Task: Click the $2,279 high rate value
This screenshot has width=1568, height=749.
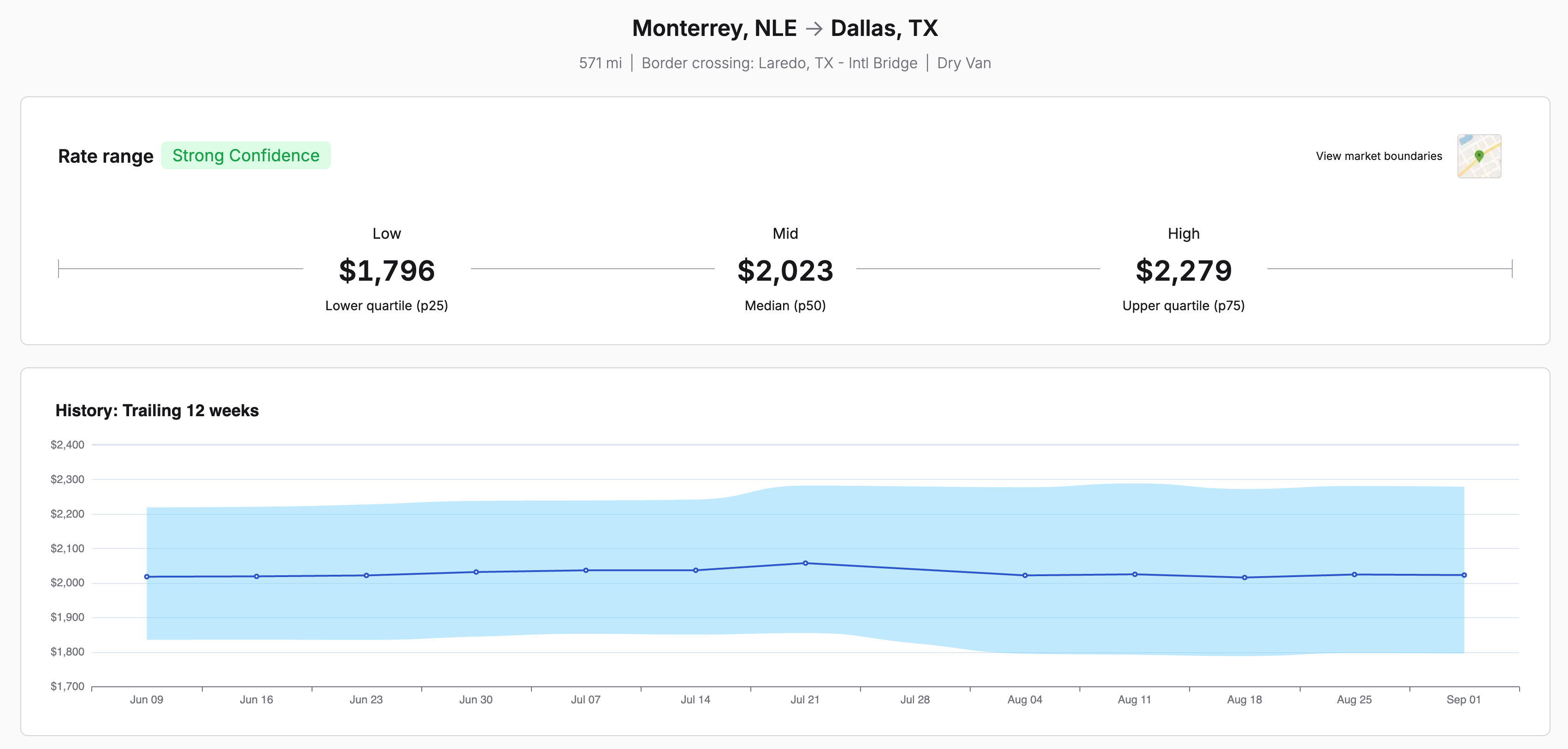Action: pyautogui.click(x=1183, y=271)
